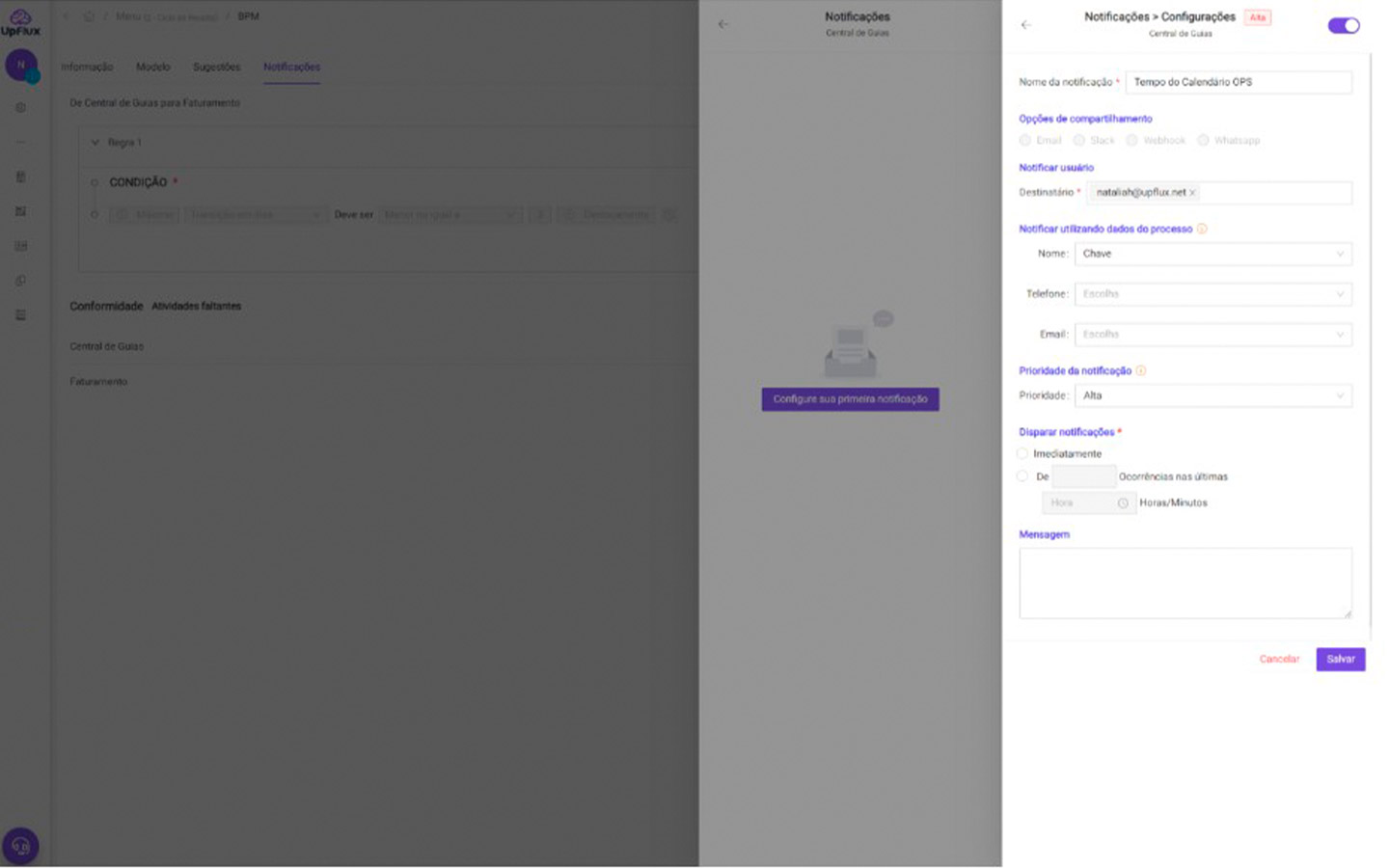Click the UpFlux logo
The image size is (1389, 868).
pyautogui.click(x=20, y=22)
